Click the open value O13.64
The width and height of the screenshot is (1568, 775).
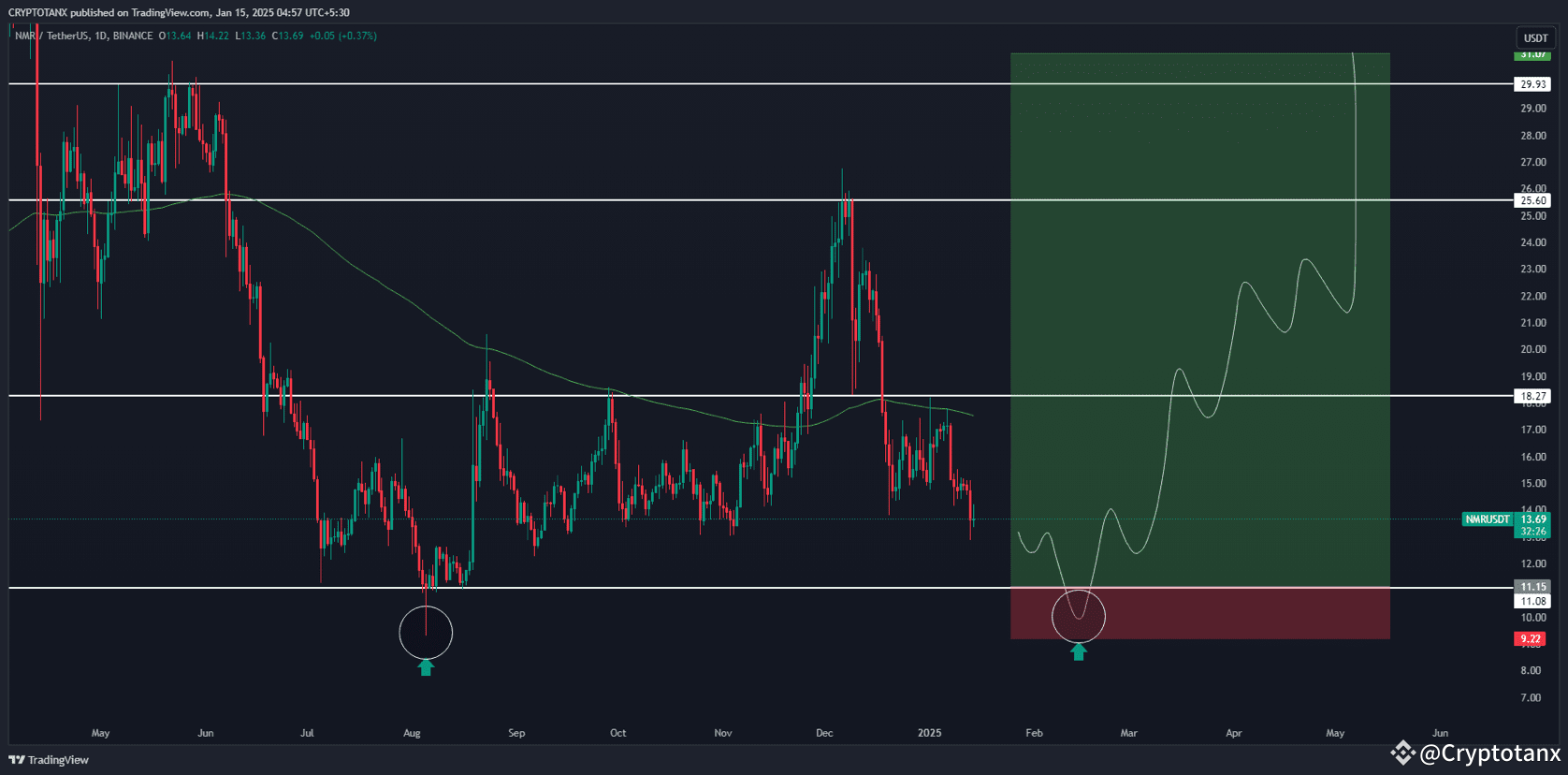click(x=175, y=36)
